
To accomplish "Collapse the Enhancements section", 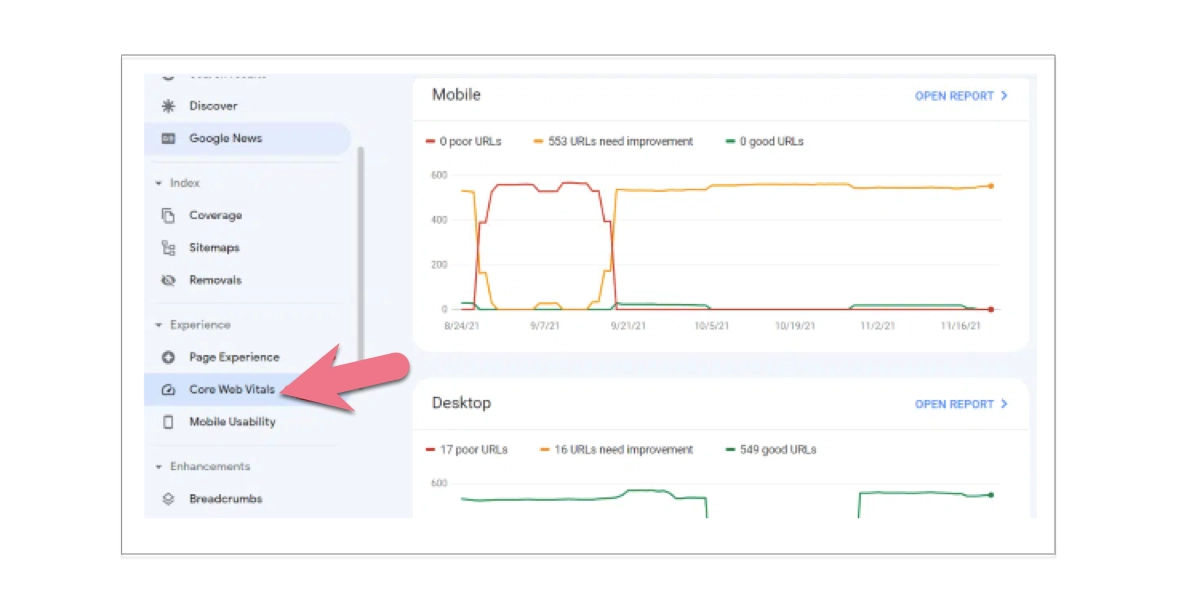I will [x=158, y=466].
